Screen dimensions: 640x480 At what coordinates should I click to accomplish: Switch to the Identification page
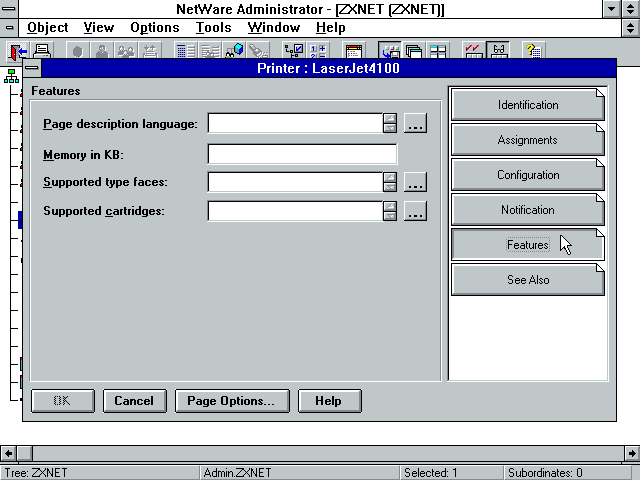pos(528,105)
